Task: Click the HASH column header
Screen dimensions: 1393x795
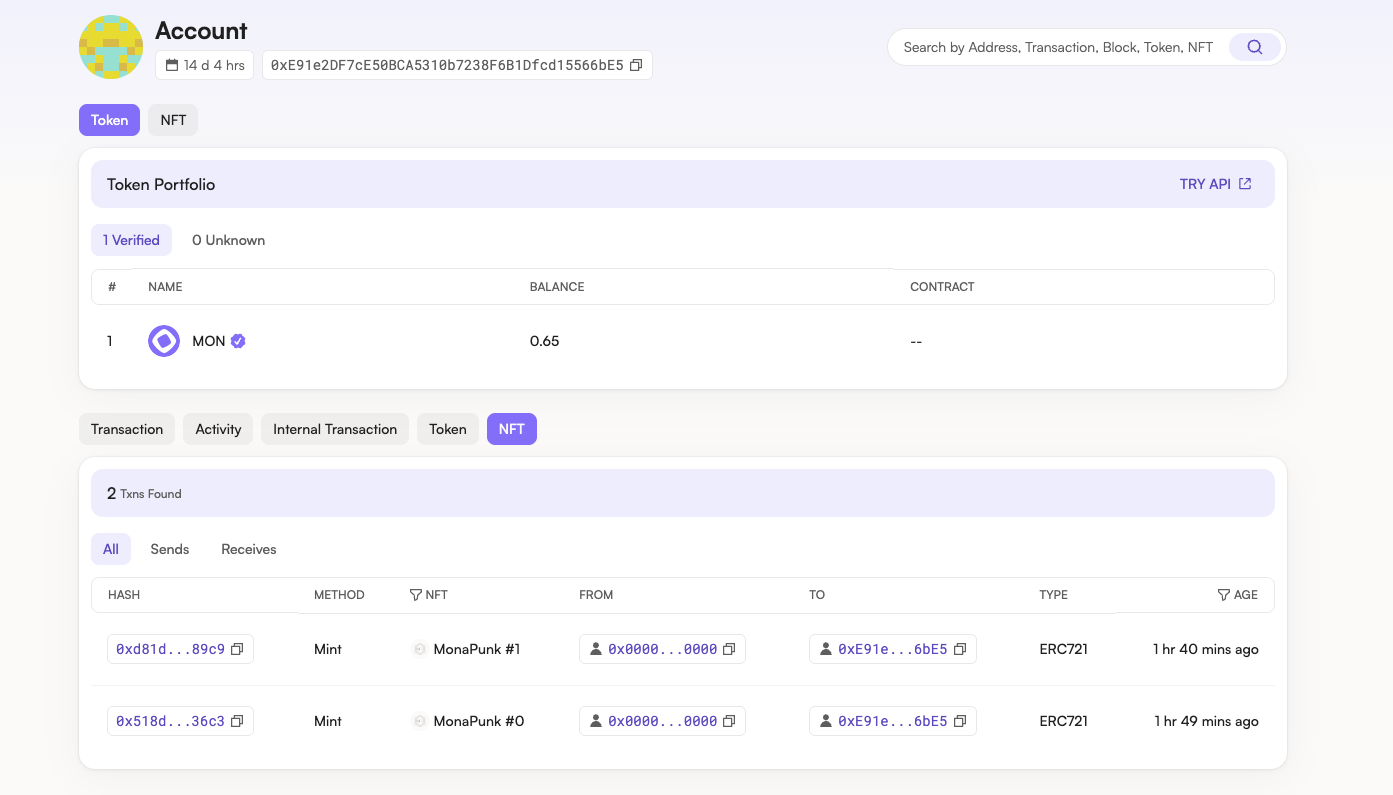Action: [x=124, y=595]
